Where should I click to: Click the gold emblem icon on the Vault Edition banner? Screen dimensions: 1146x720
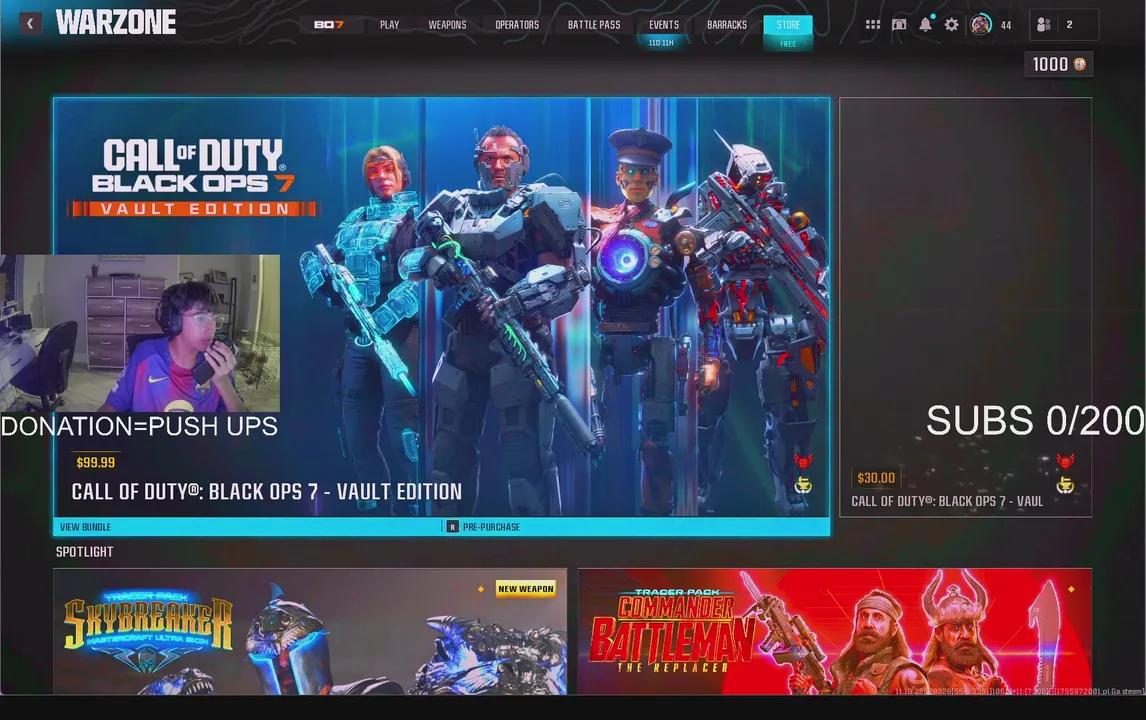coord(803,485)
